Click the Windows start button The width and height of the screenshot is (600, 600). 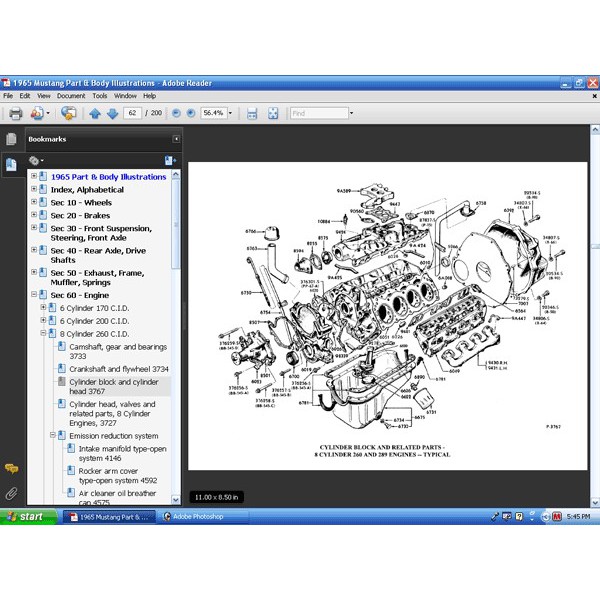pos(28,517)
